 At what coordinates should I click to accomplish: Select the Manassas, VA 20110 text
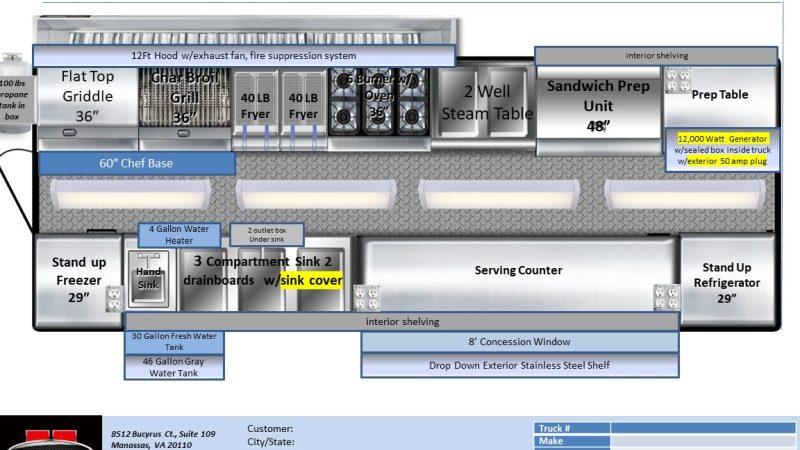pos(152,445)
